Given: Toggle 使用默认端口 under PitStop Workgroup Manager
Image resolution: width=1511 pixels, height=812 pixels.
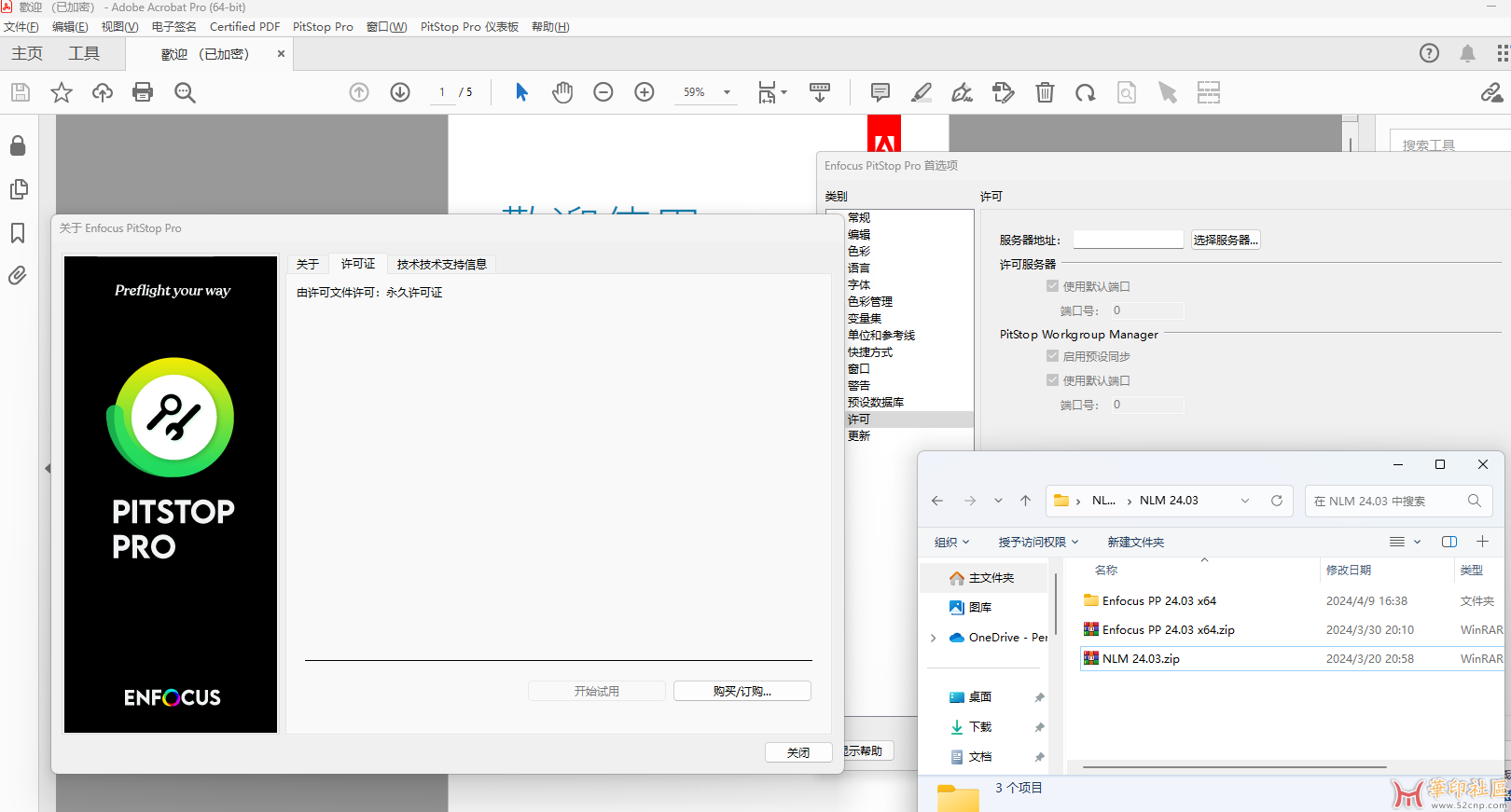Looking at the screenshot, I should (x=1053, y=380).
